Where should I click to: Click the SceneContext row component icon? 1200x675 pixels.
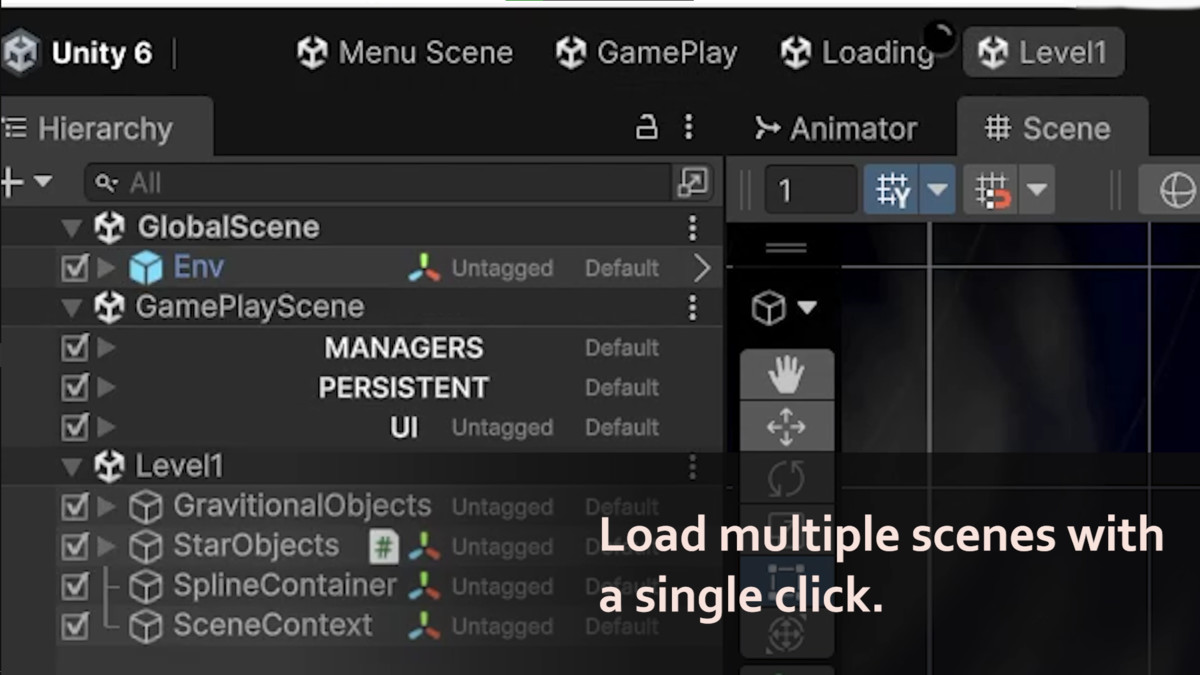[x=424, y=627]
